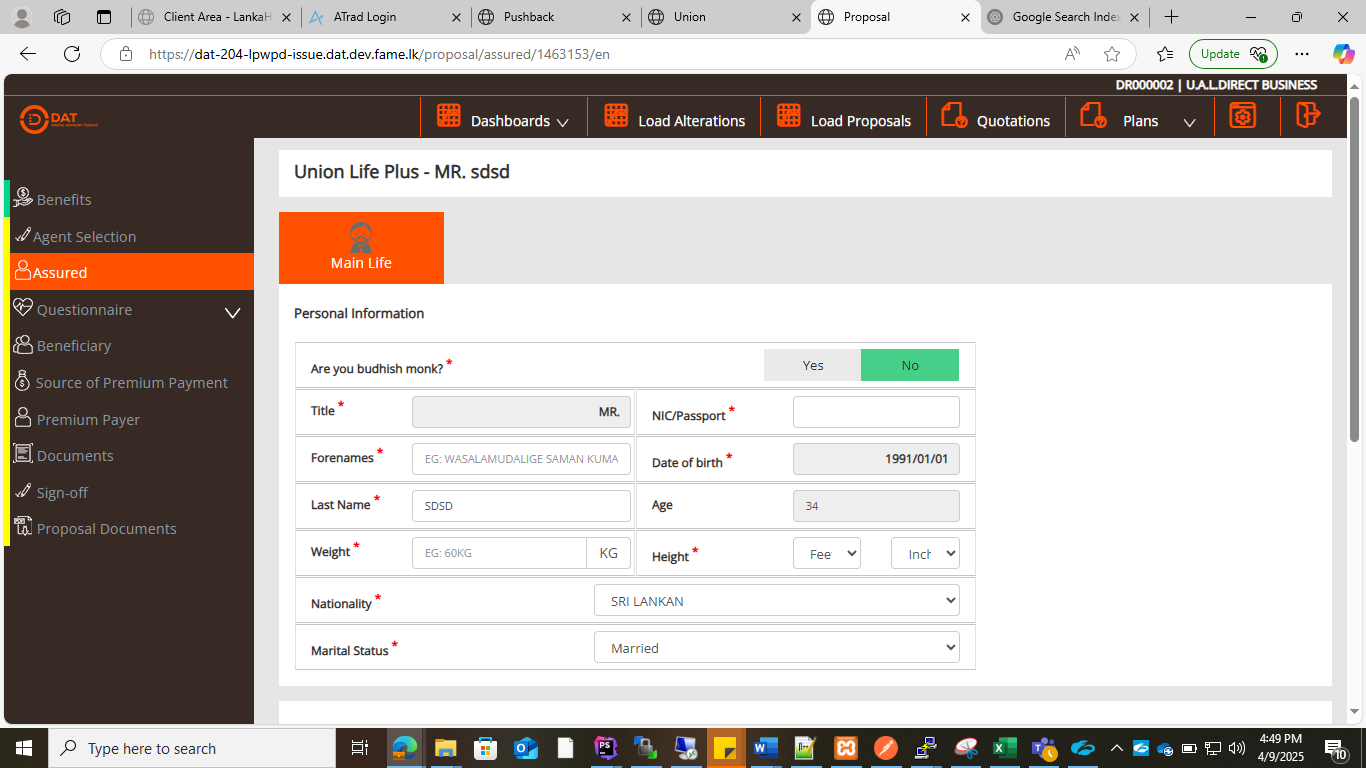Open browser profile avatar

point(22,17)
